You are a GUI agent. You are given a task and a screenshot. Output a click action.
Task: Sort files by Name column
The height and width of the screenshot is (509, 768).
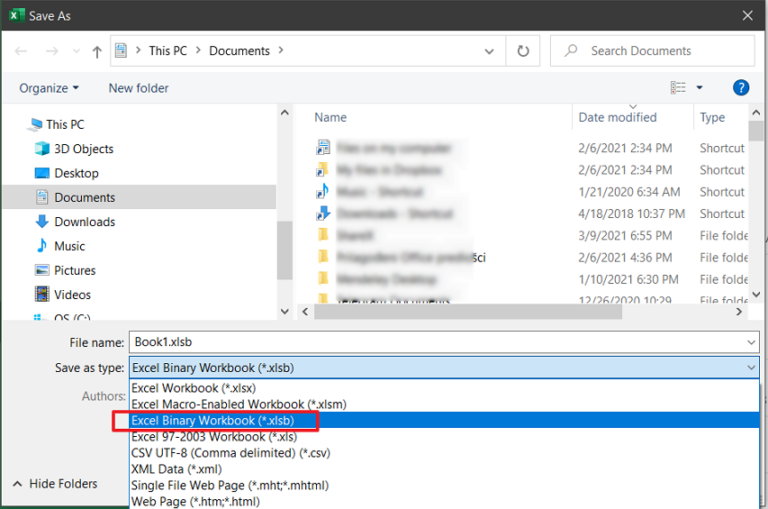[331, 118]
